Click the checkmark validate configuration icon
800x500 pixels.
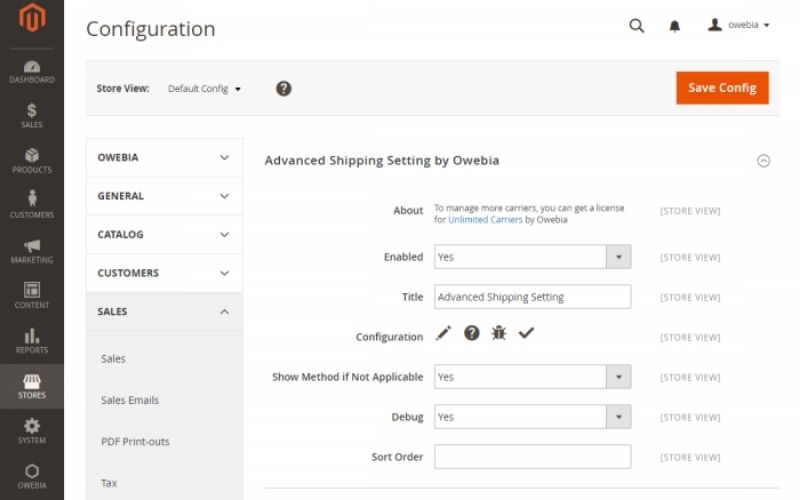(x=526, y=333)
